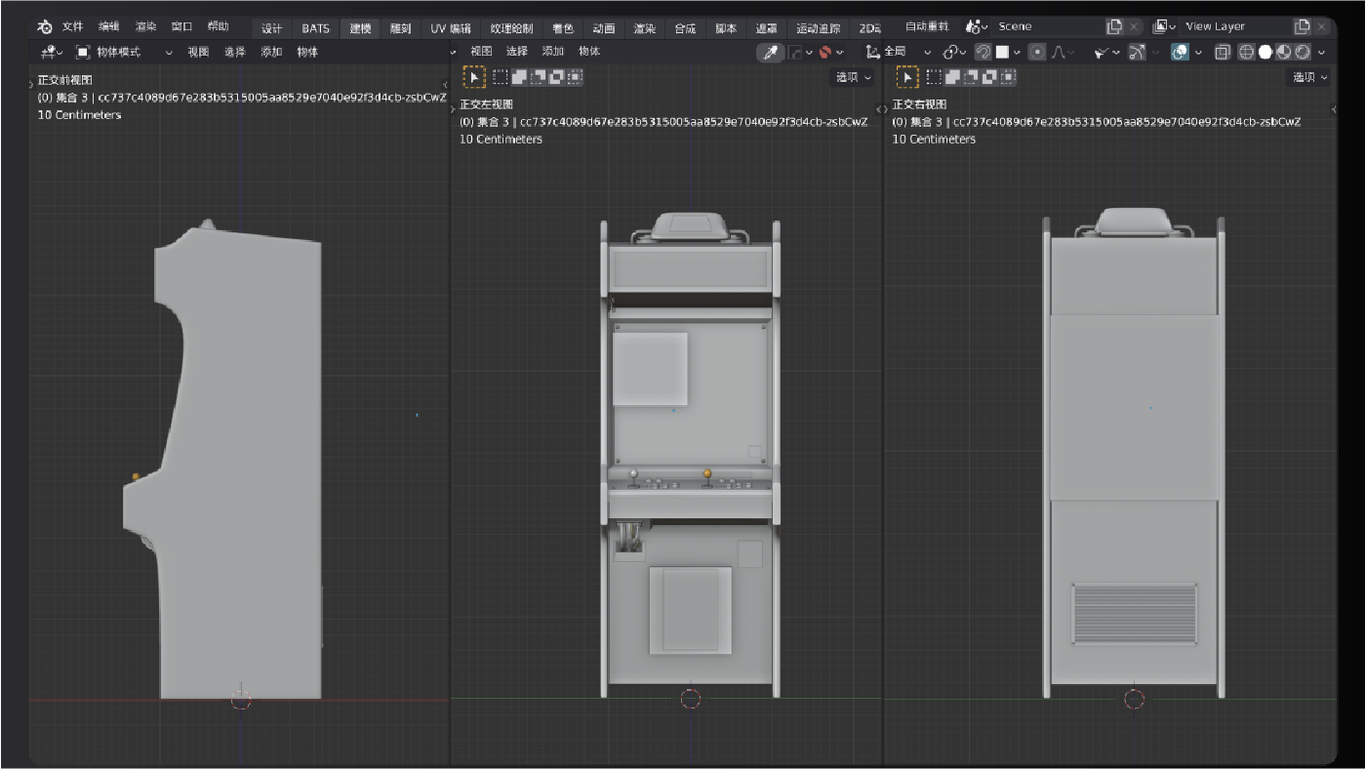
Task: Click the select box tool in middle viewport
Action: [474, 77]
